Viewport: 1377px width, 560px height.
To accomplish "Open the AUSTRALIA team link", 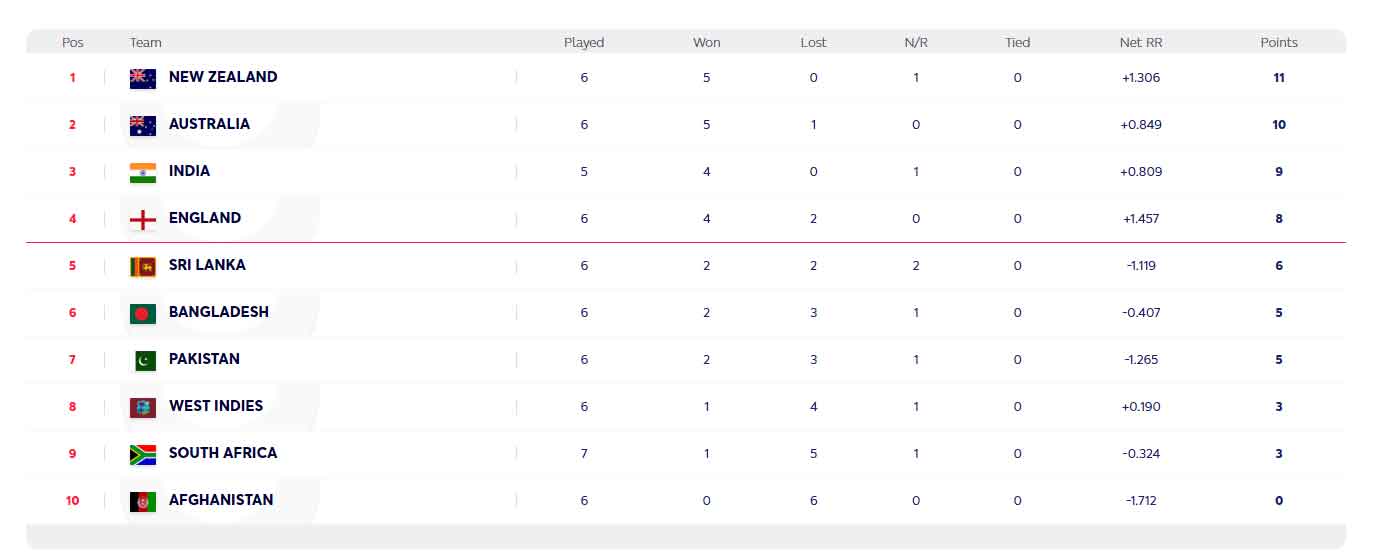I will pos(209,124).
